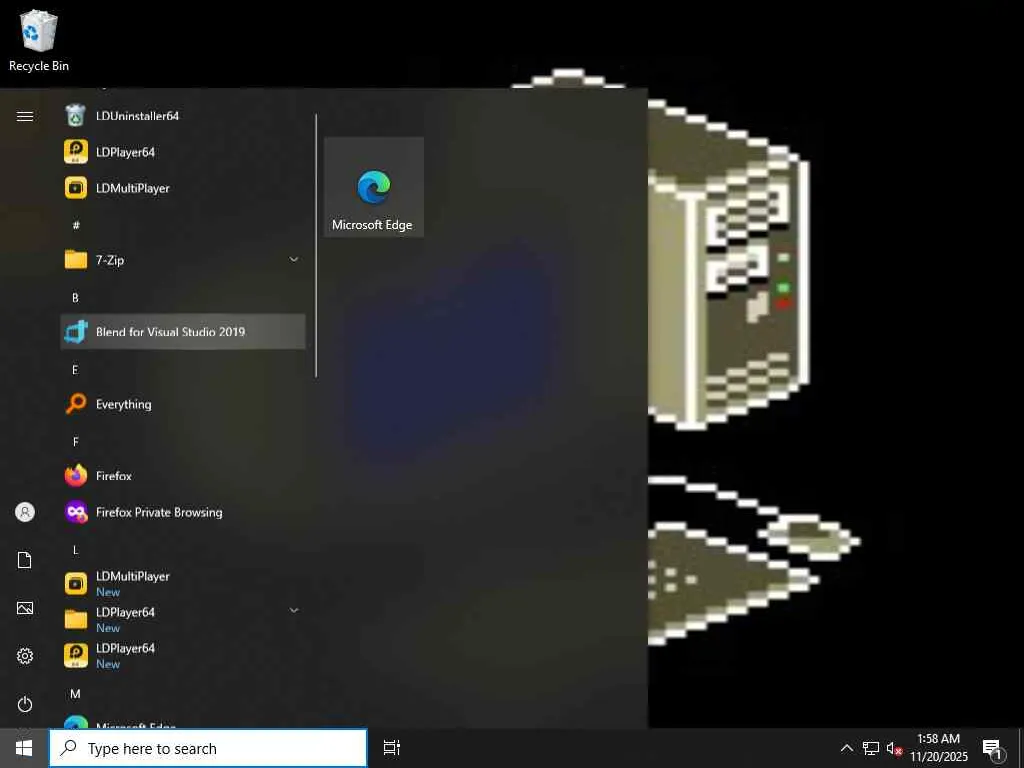Expand the Start menu hamburger button
Viewport: 1024px width, 768px height.
pyautogui.click(x=25, y=116)
